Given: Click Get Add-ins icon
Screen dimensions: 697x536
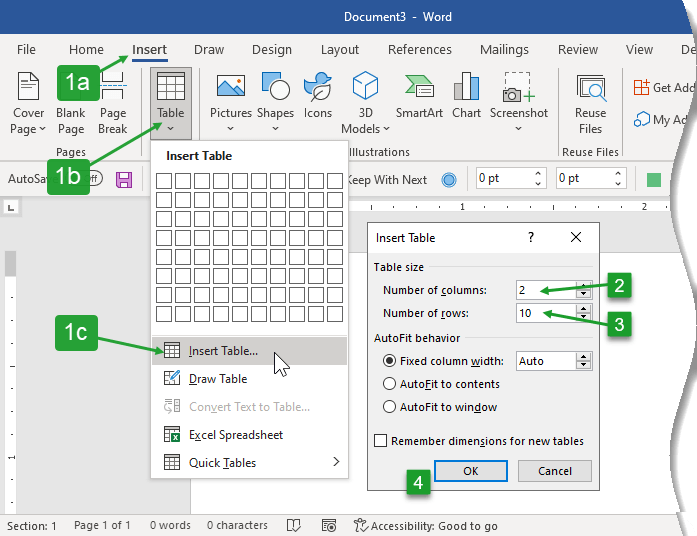Looking at the screenshot, I should 641,88.
